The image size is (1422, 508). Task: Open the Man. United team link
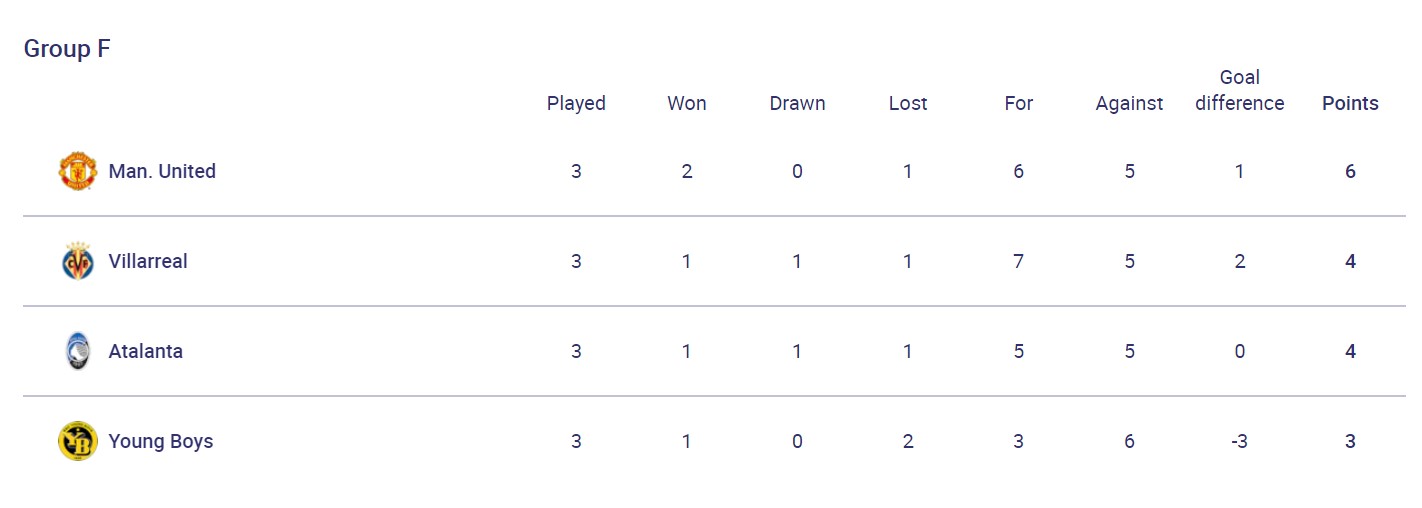pos(162,171)
